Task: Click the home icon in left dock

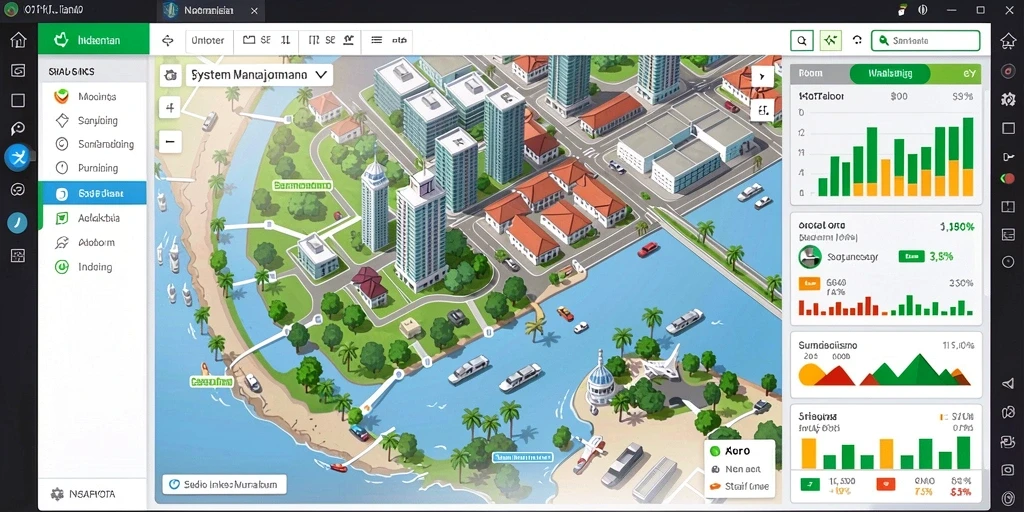Action: pyautogui.click(x=18, y=40)
